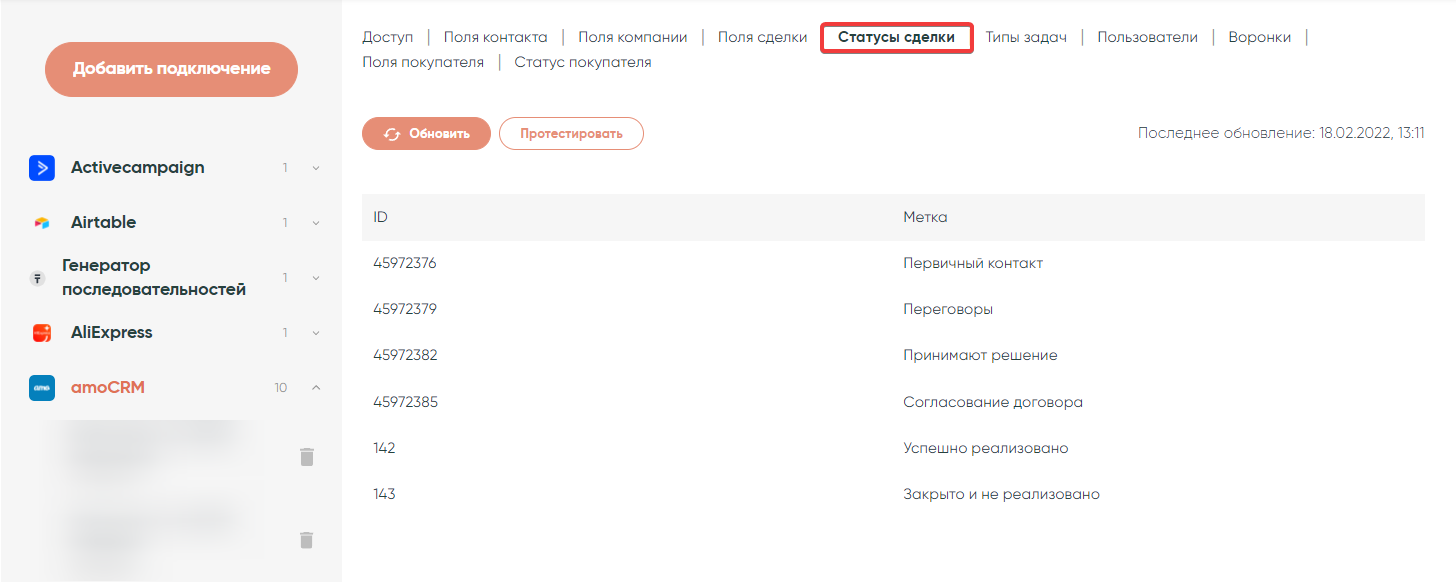The height and width of the screenshot is (582, 1456).
Task: Click the Activecampaign logo icon
Action: click(x=42, y=168)
